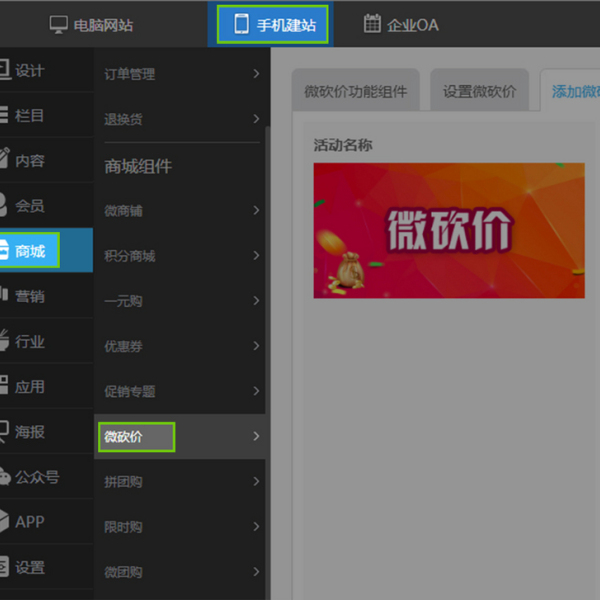600x600 pixels.
Task: Click the 营销 marketing sidebar icon
Action: (x=4, y=297)
